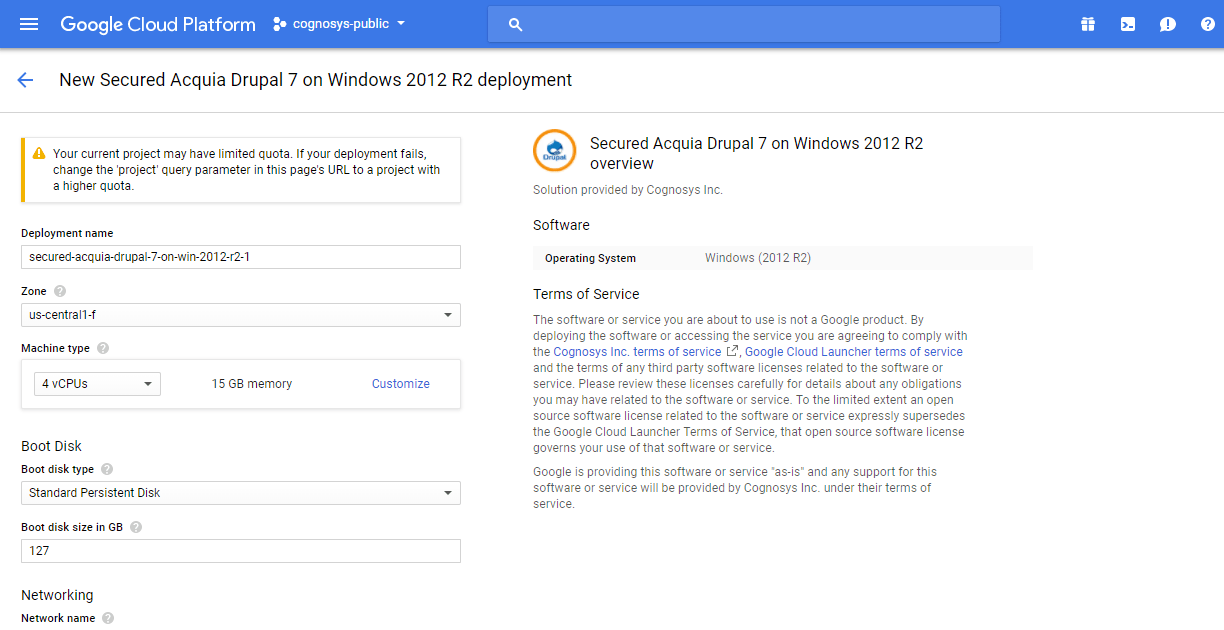Click the Boot disk size help icon
The height and width of the screenshot is (630, 1224).
pyautogui.click(x=136, y=527)
